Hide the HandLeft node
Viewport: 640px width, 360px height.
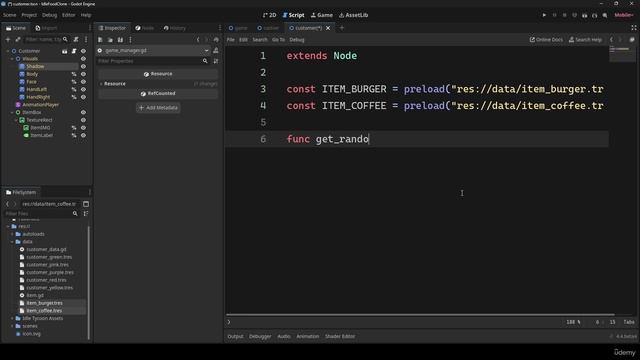[83, 89]
